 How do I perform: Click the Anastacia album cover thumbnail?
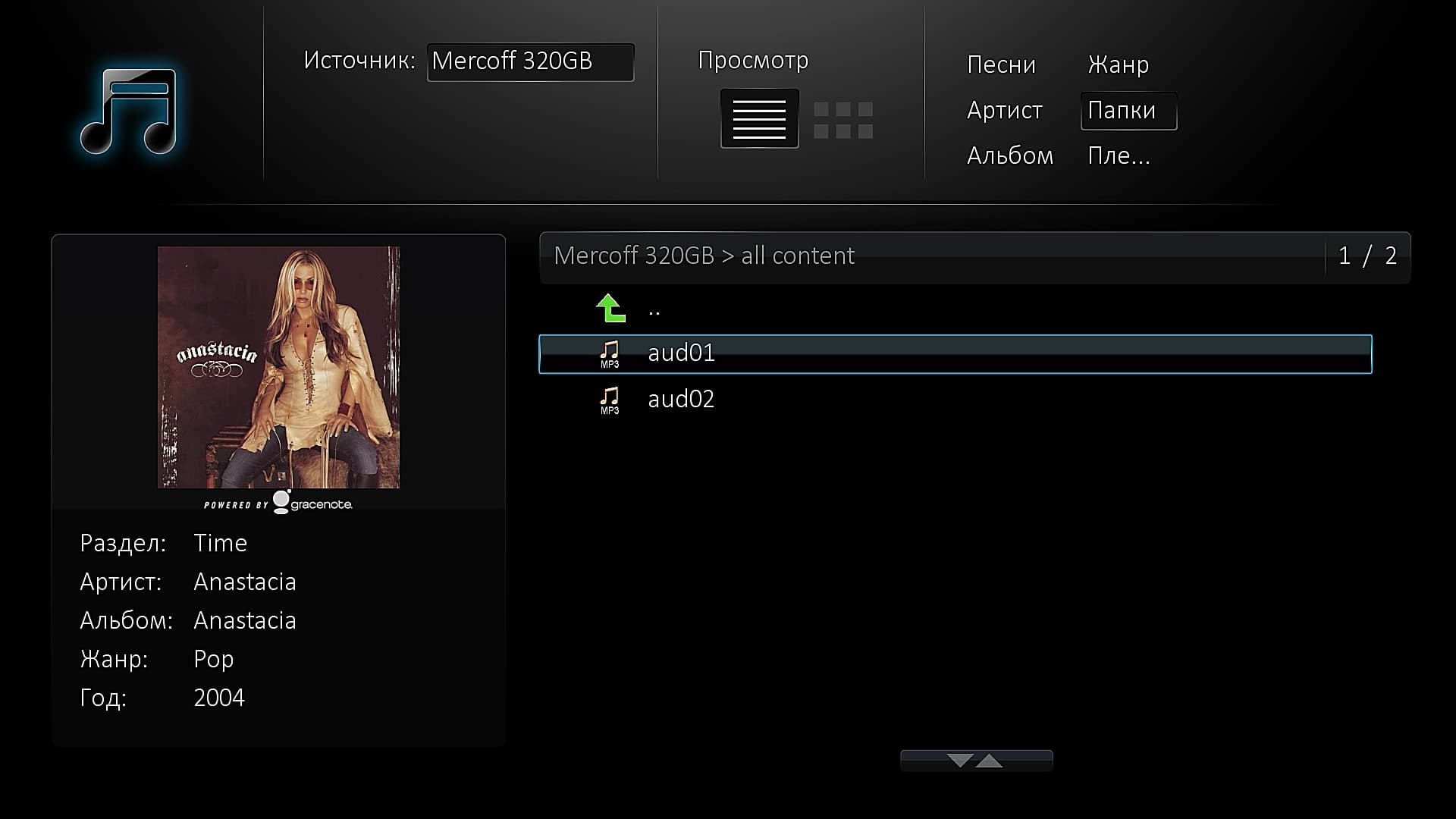tap(278, 367)
